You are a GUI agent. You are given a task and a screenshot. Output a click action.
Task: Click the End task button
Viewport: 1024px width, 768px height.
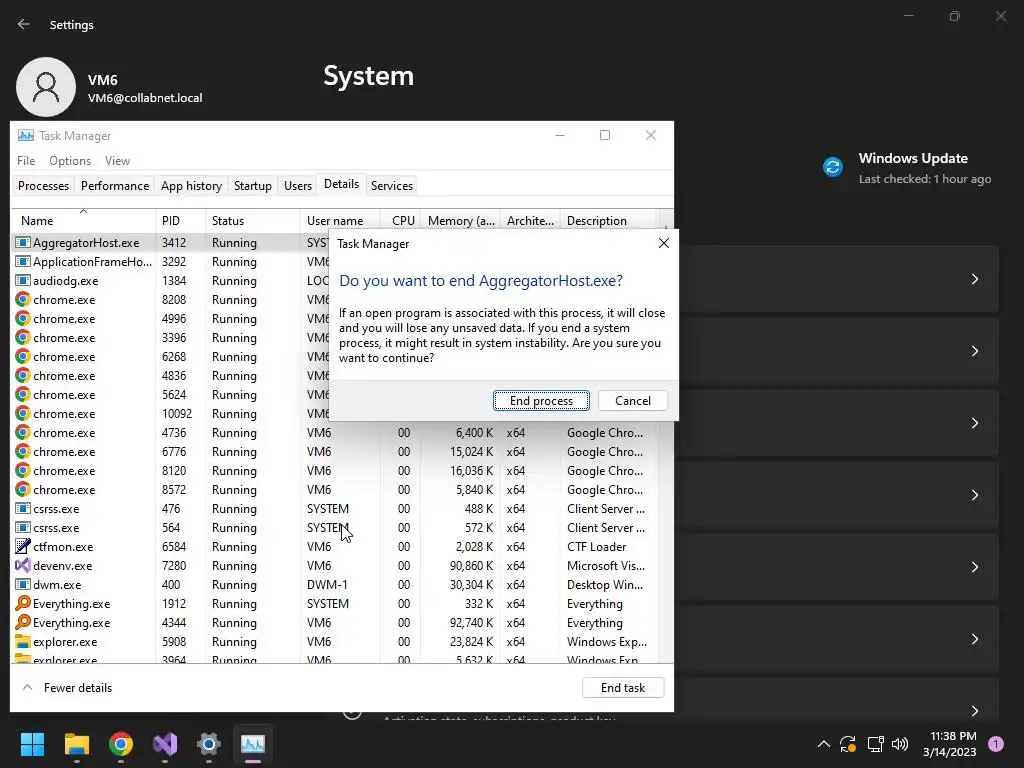click(x=622, y=688)
